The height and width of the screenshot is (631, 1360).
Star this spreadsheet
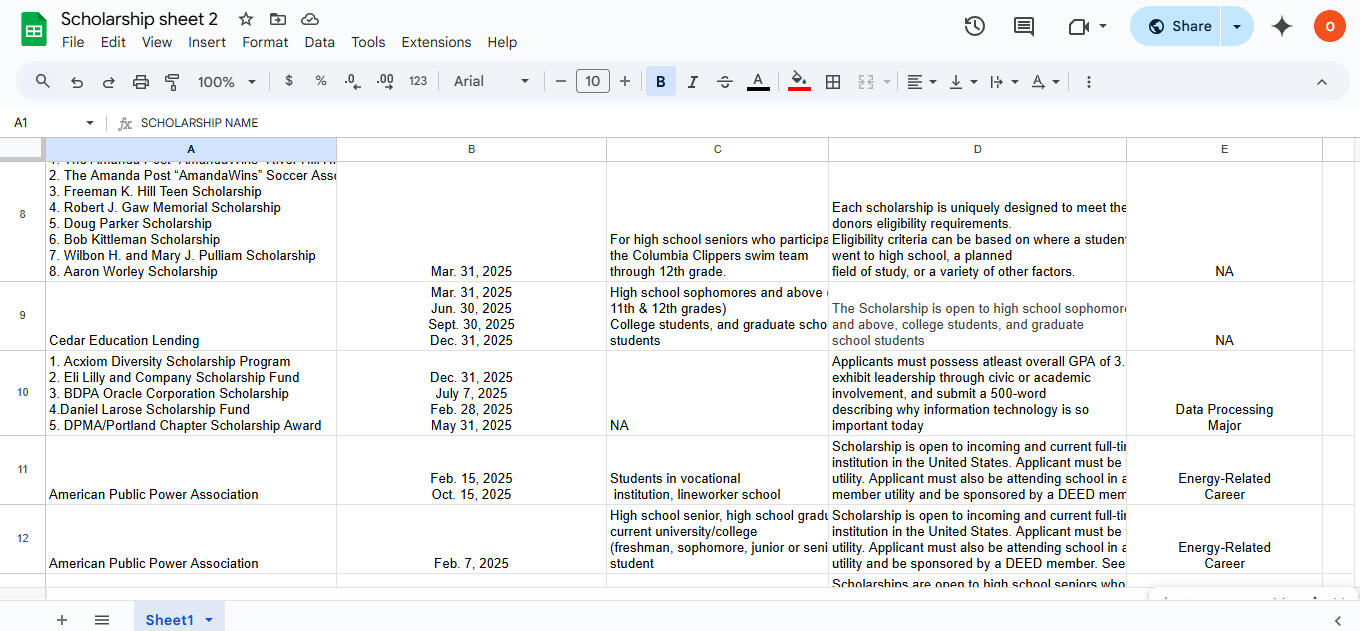click(x=246, y=19)
